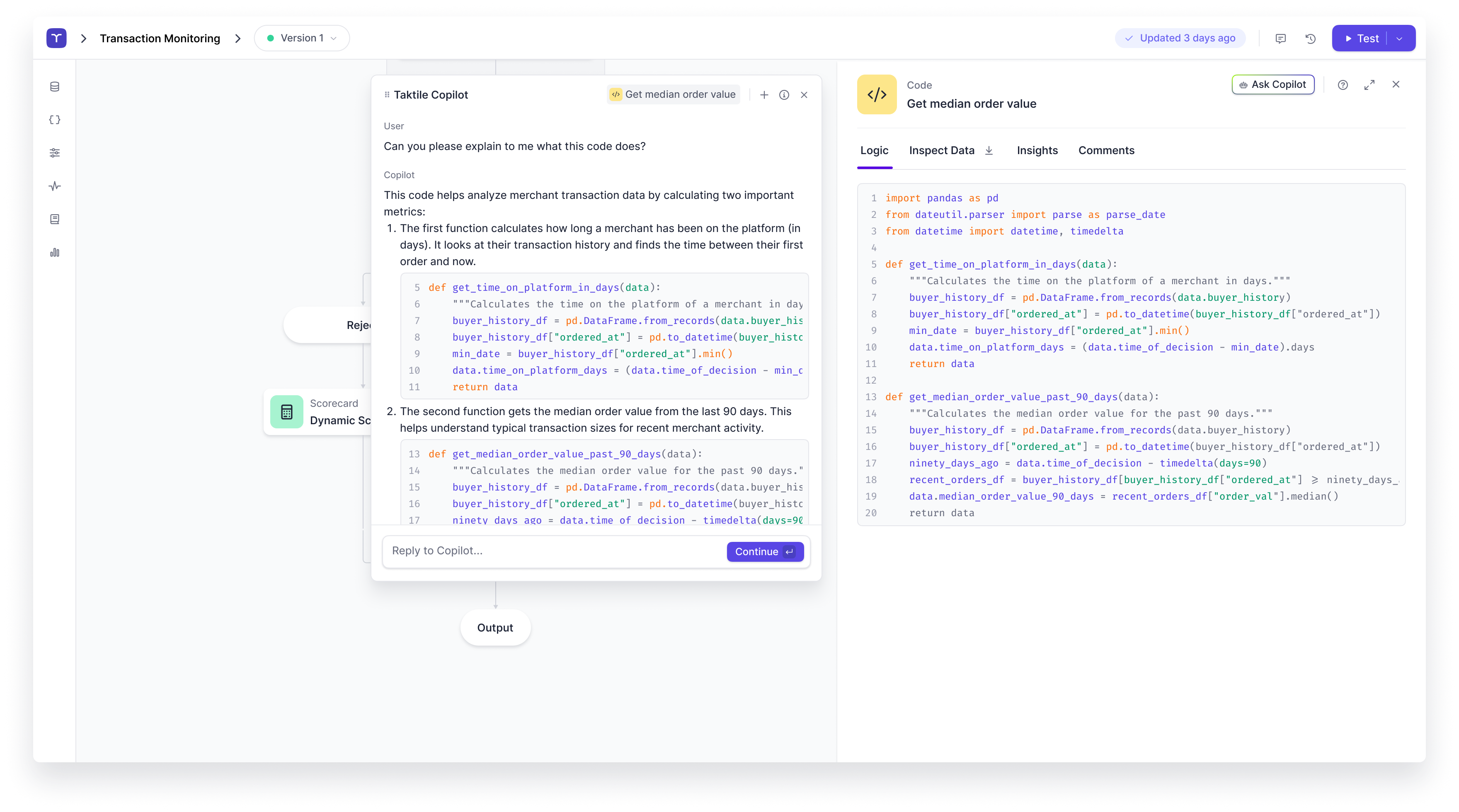The width and height of the screenshot is (1459, 812).
Task: Open the activity pulse sidebar icon
Action: click(x=54, y=186)
